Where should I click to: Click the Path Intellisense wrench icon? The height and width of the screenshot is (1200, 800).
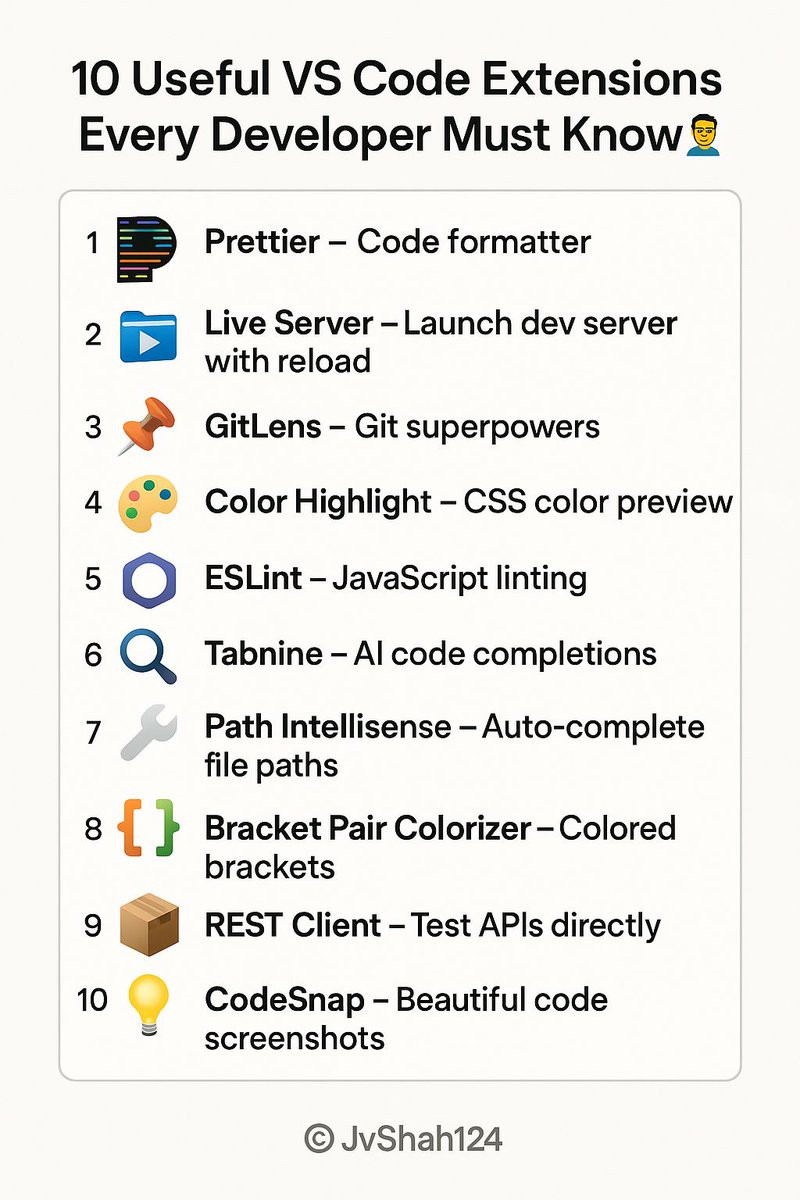[148, 736]
